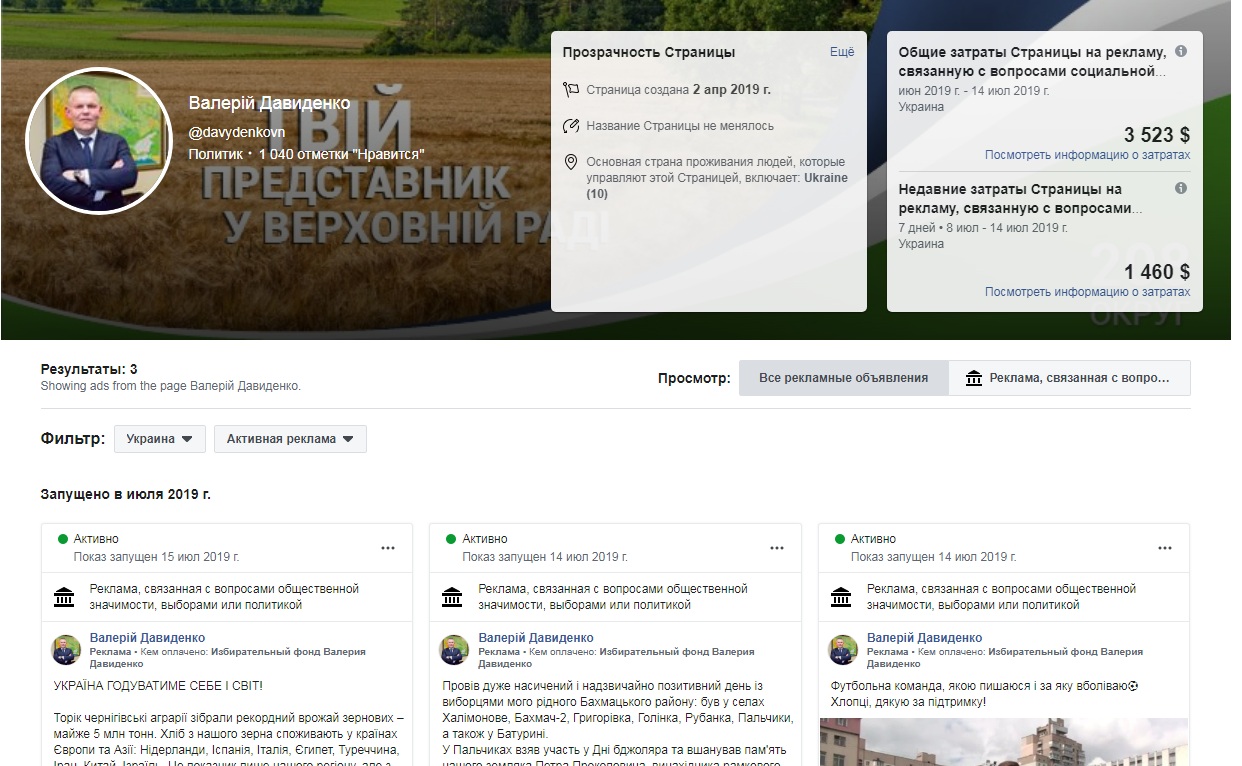Click the edit icon beside page name info
The width and height of the screenshot is (1242, 766).
(x=571, y=126)
